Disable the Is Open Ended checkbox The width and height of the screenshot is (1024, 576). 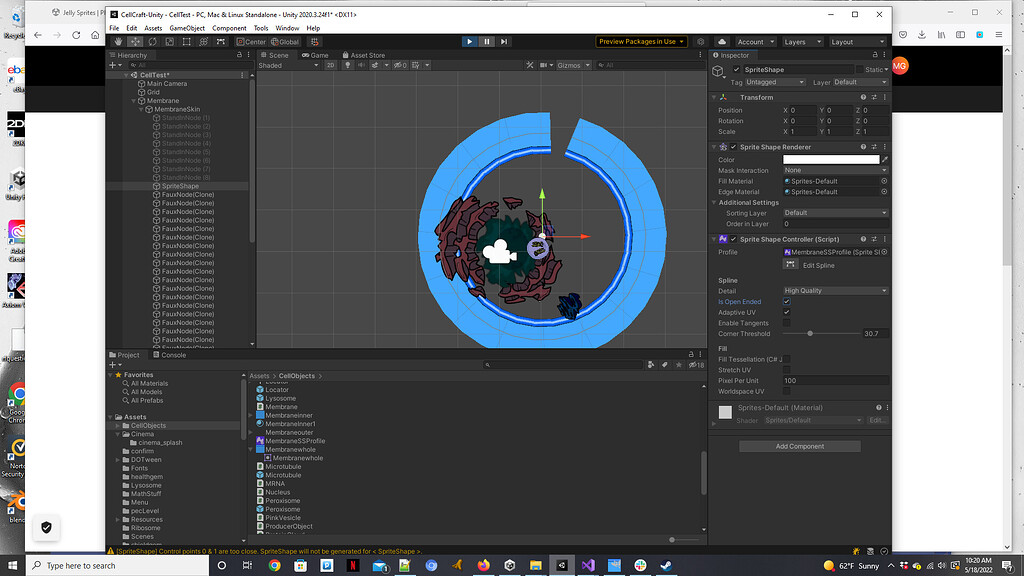pyautogui.click(x=787, y=301)
